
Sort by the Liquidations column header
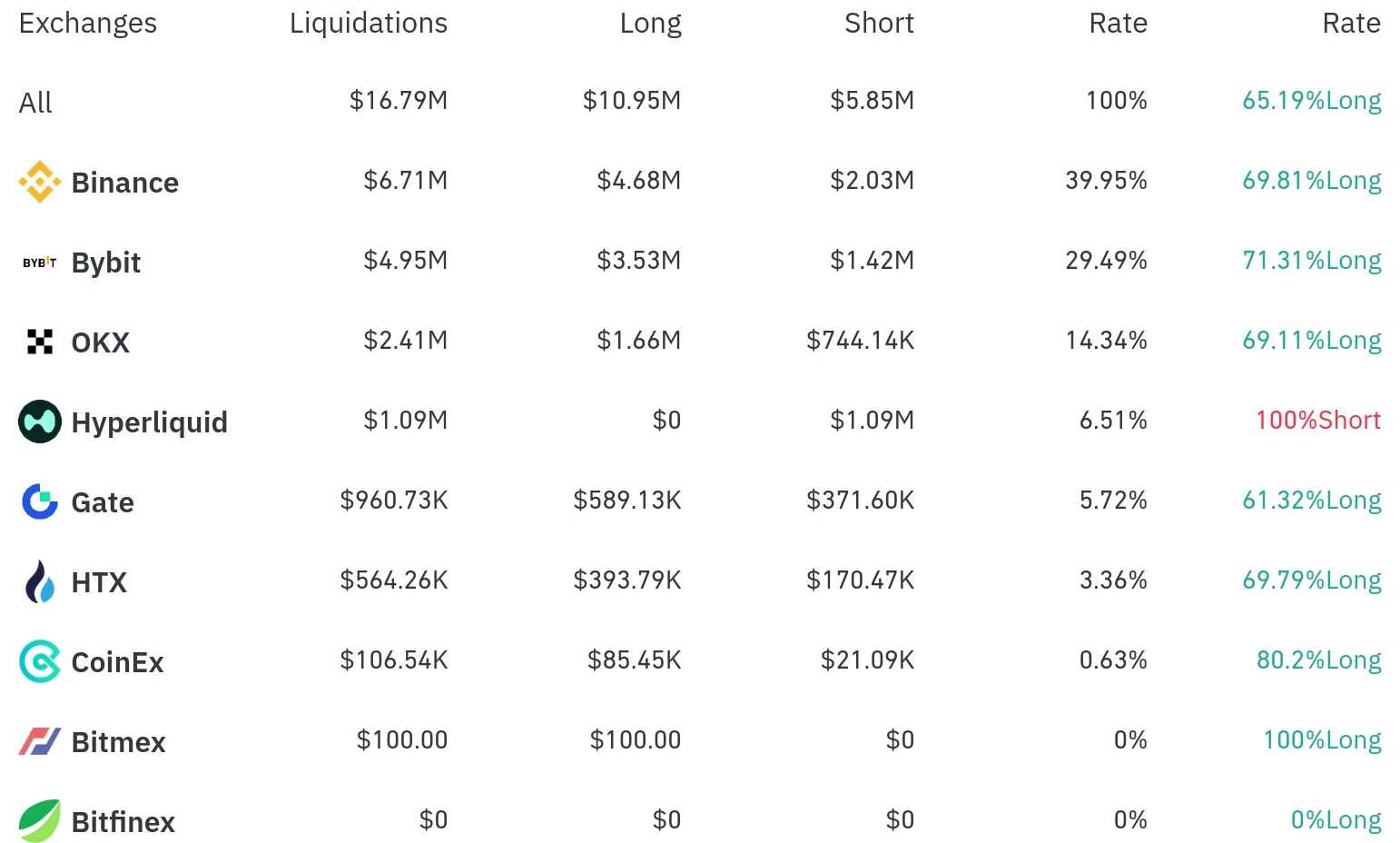click(x=369, y=24)
